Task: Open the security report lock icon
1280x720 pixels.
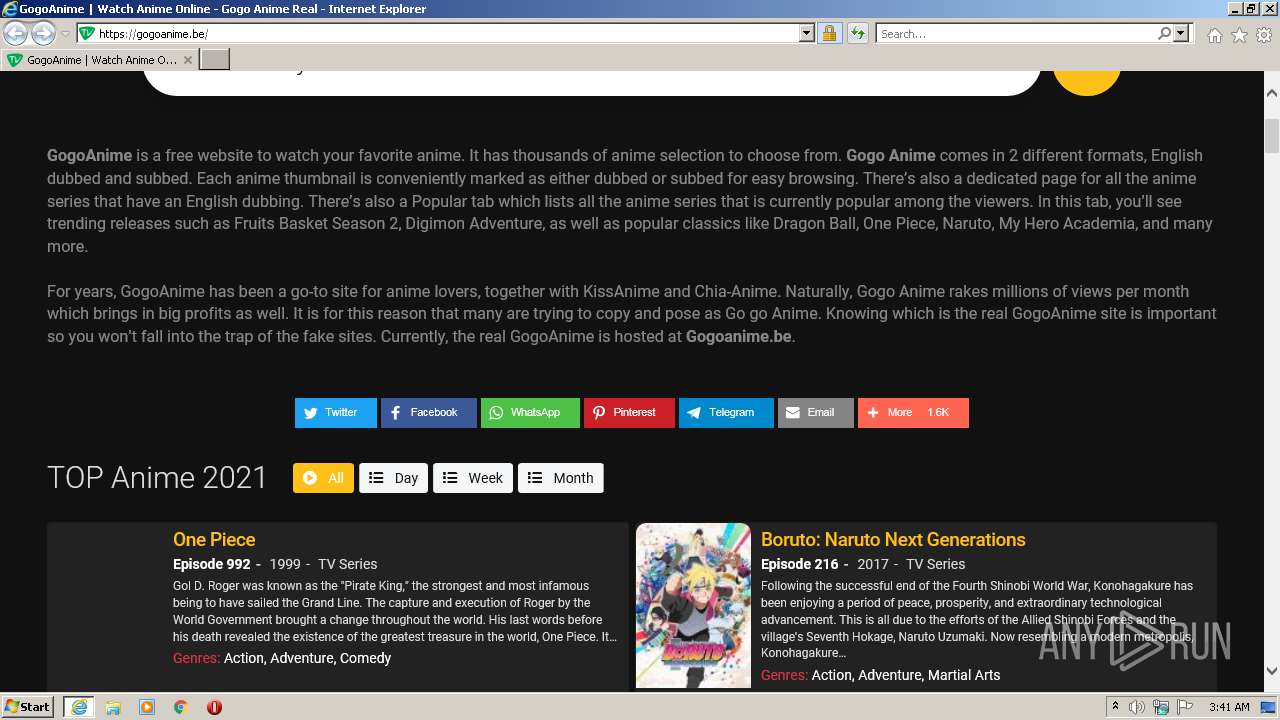Action: (x=829, y=34)
